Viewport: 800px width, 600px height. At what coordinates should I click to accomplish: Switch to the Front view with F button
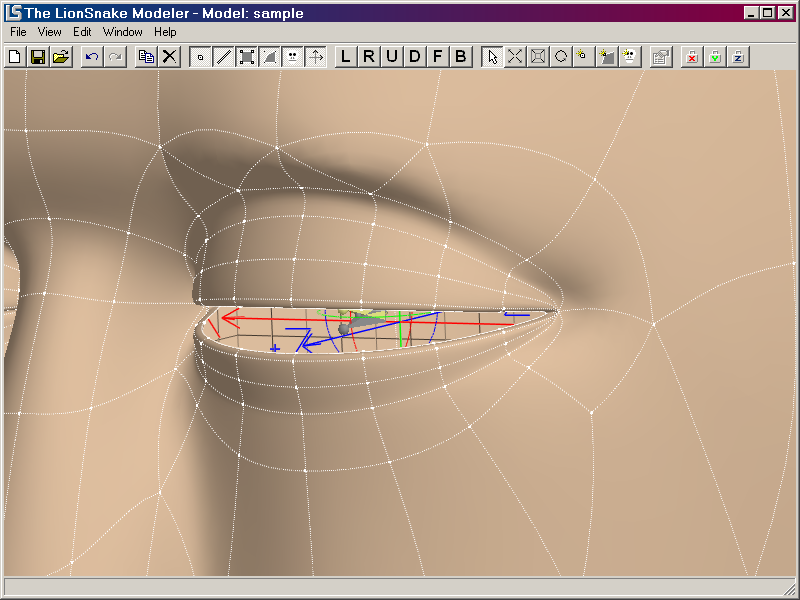click(x=438, y=57)
